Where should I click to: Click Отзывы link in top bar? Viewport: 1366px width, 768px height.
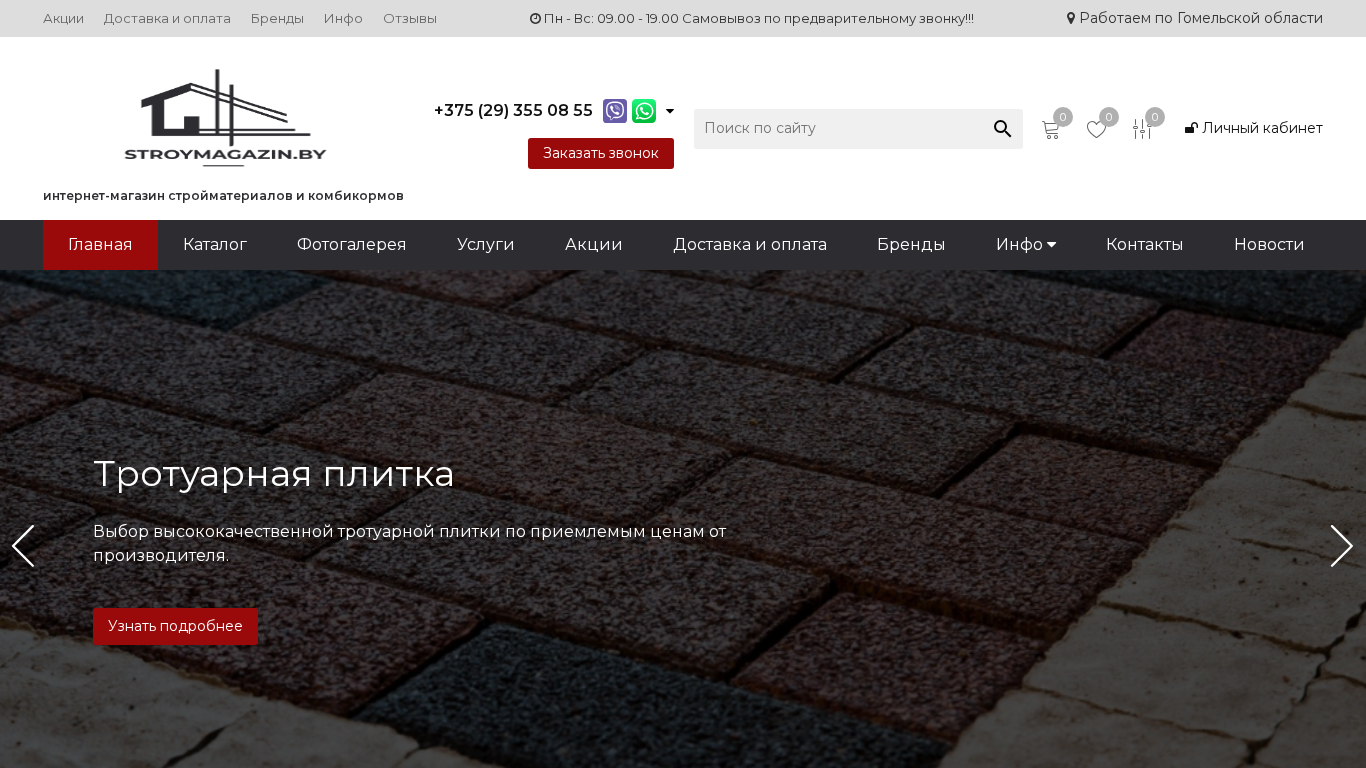tap(410, 19)
